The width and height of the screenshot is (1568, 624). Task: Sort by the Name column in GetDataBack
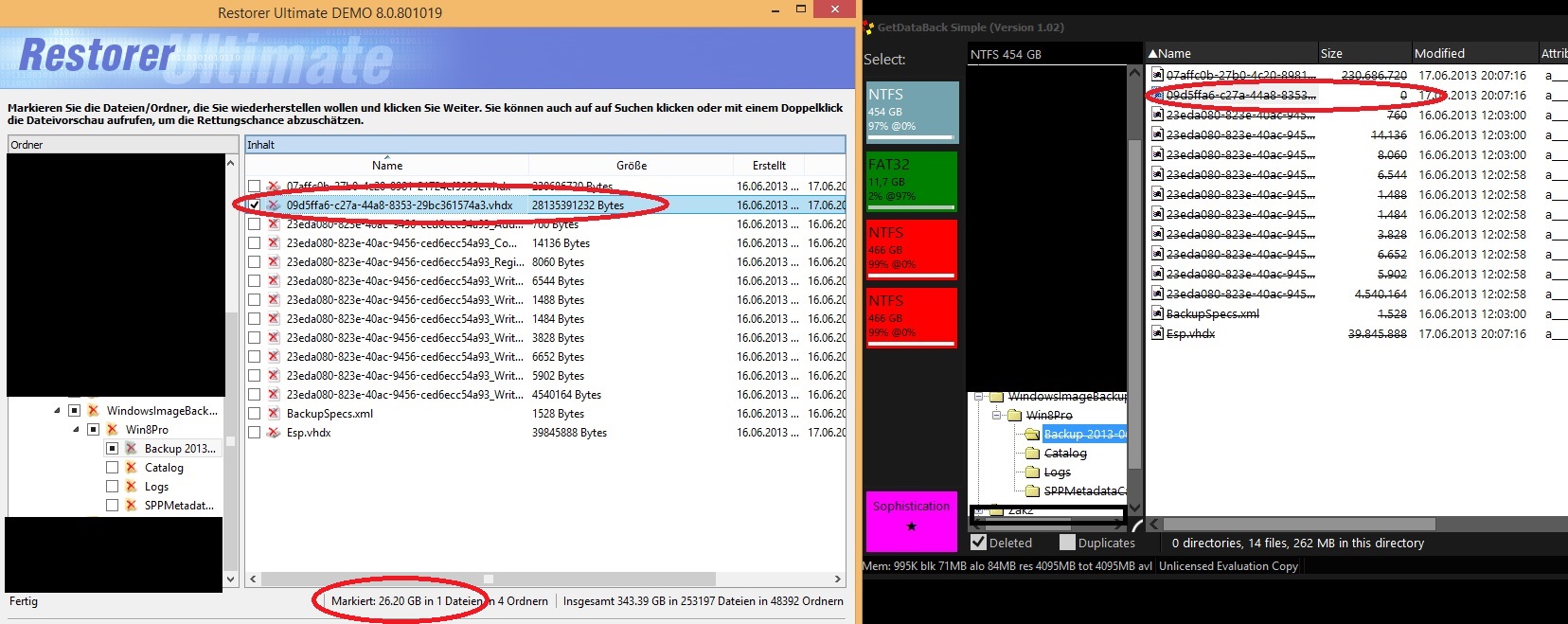1231,54
